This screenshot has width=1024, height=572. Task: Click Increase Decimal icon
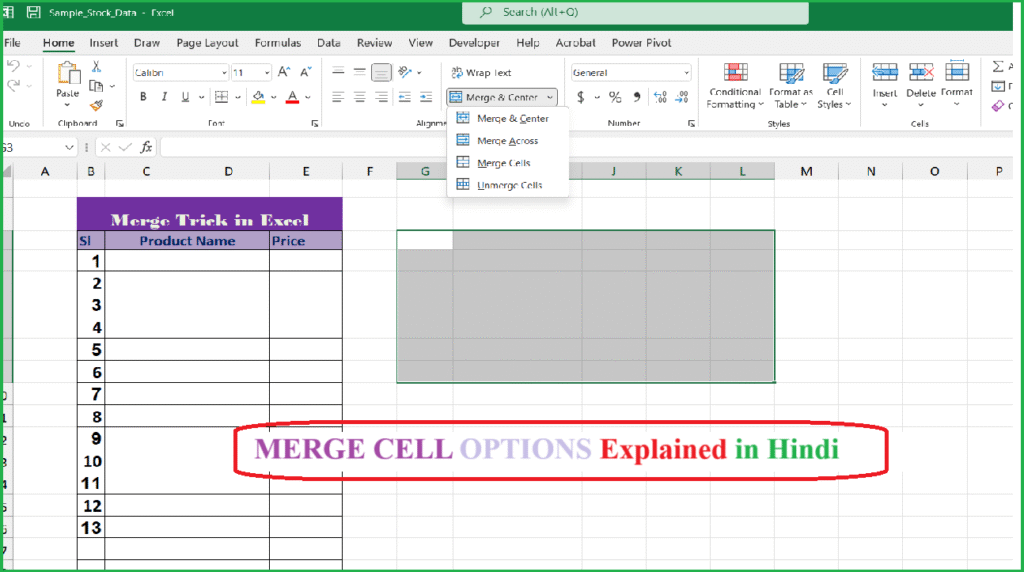tap(660, 97)
